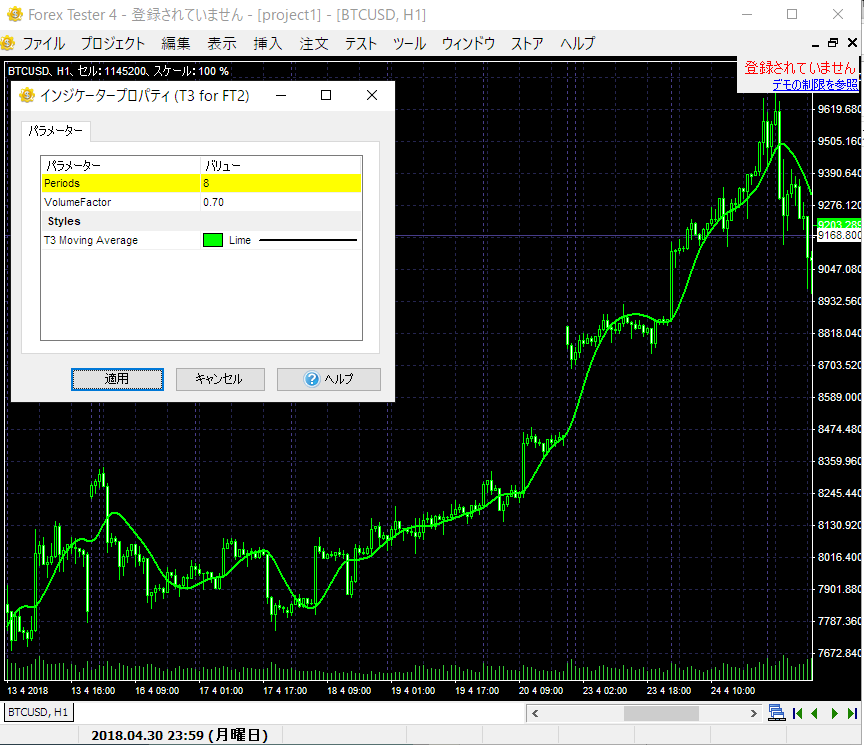Open the 挿入 menu
864x745 pixels.
coord(268,44)
